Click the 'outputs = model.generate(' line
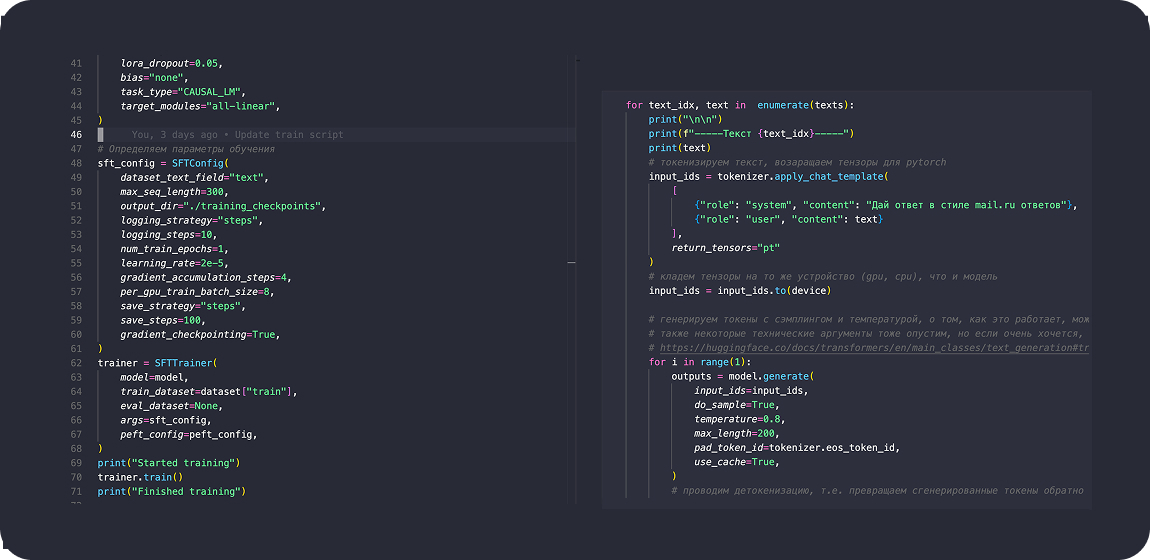 (743, 377)
